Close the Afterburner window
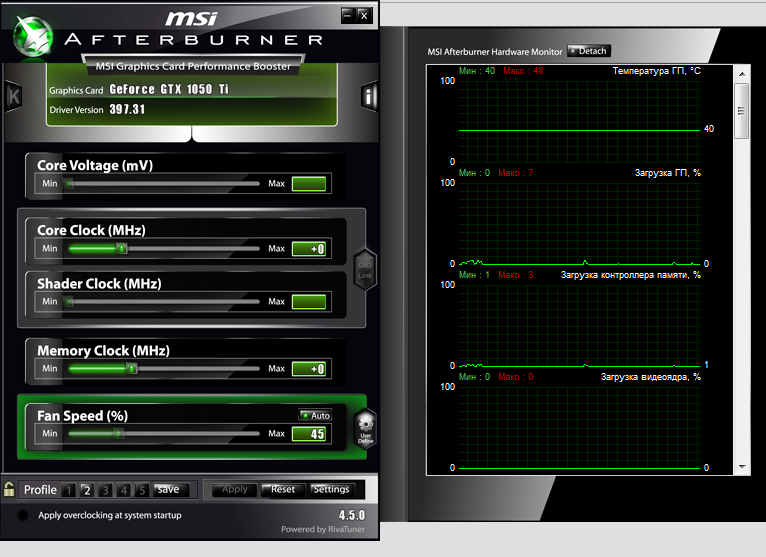Viewport: 766px width, 557px height. [x=364, y=15]
